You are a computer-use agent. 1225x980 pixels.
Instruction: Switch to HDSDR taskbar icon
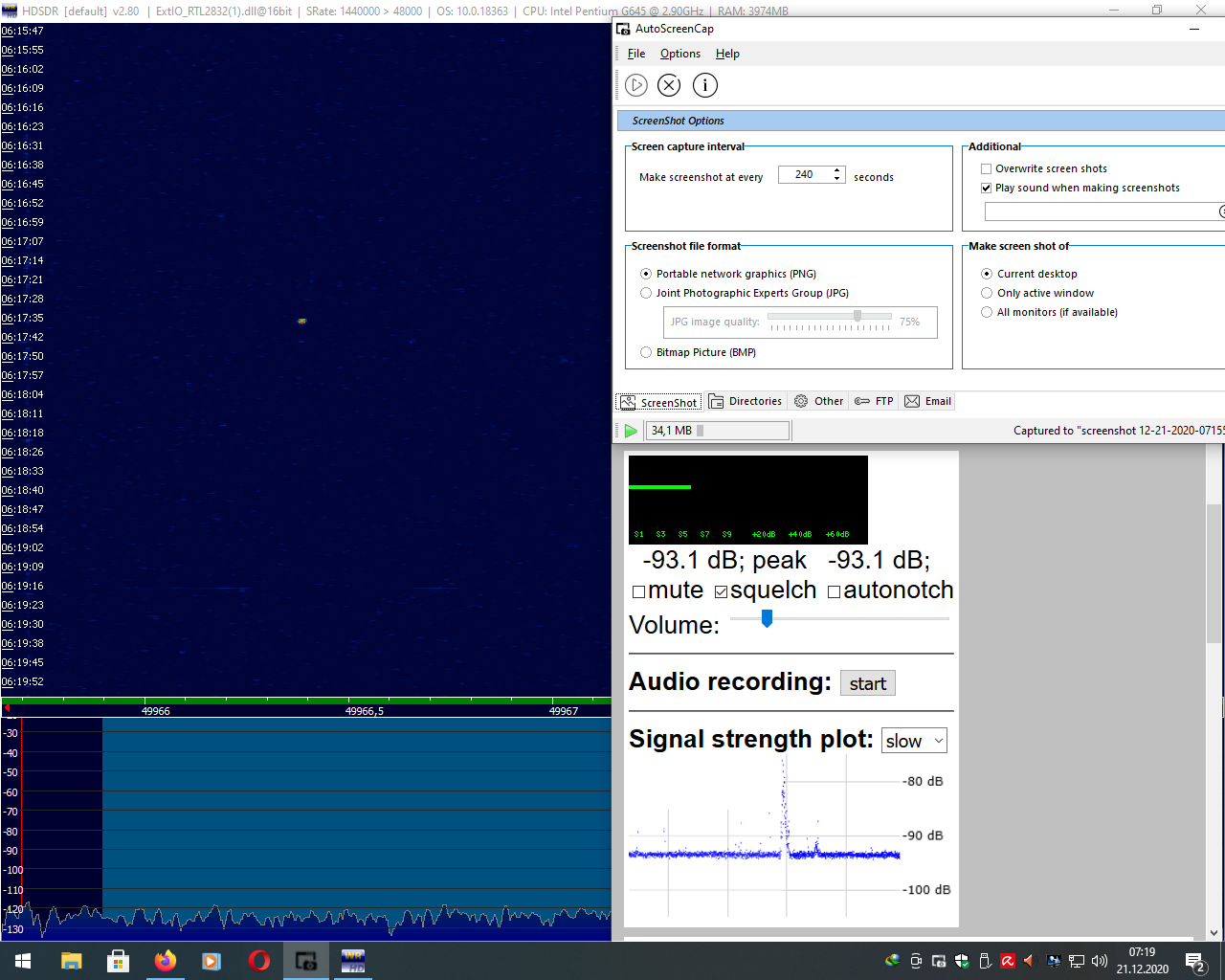(352, 961)
